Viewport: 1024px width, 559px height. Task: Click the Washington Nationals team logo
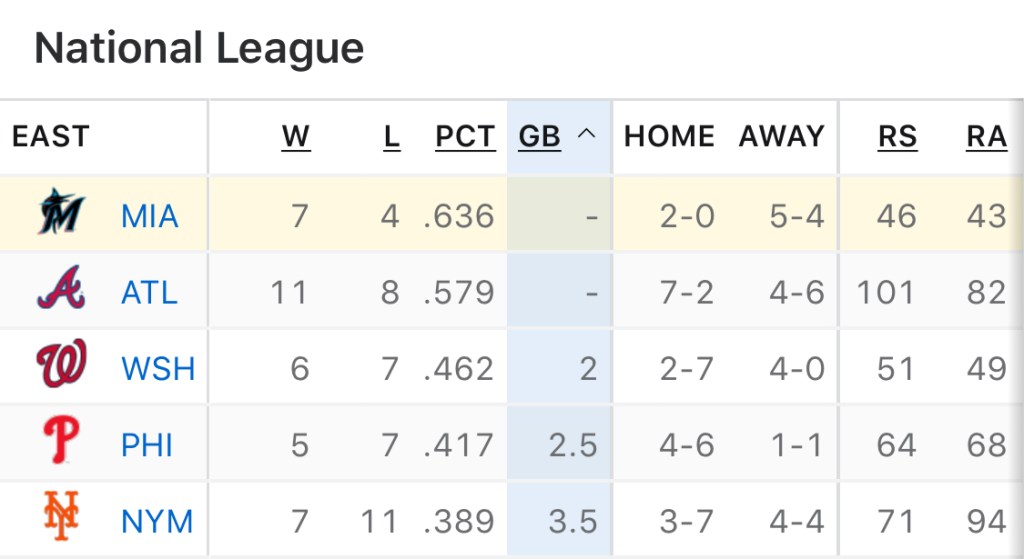tap(62, 366)
